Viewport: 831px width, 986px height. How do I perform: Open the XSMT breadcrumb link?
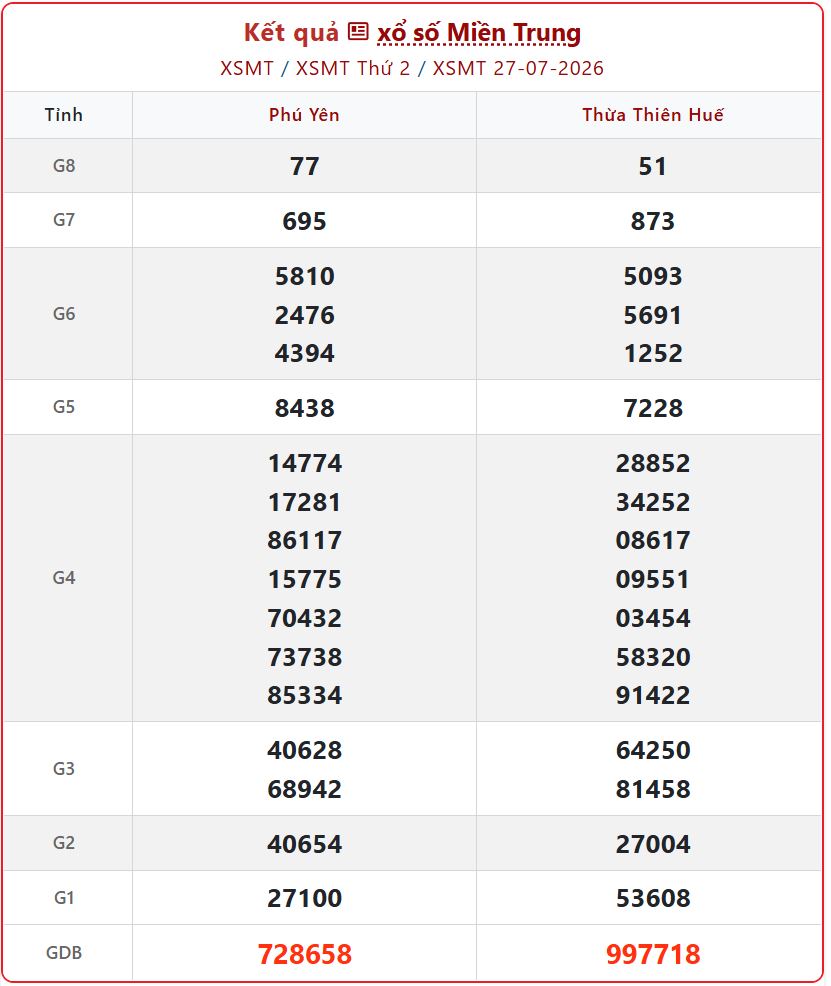[x=246, y=68]
